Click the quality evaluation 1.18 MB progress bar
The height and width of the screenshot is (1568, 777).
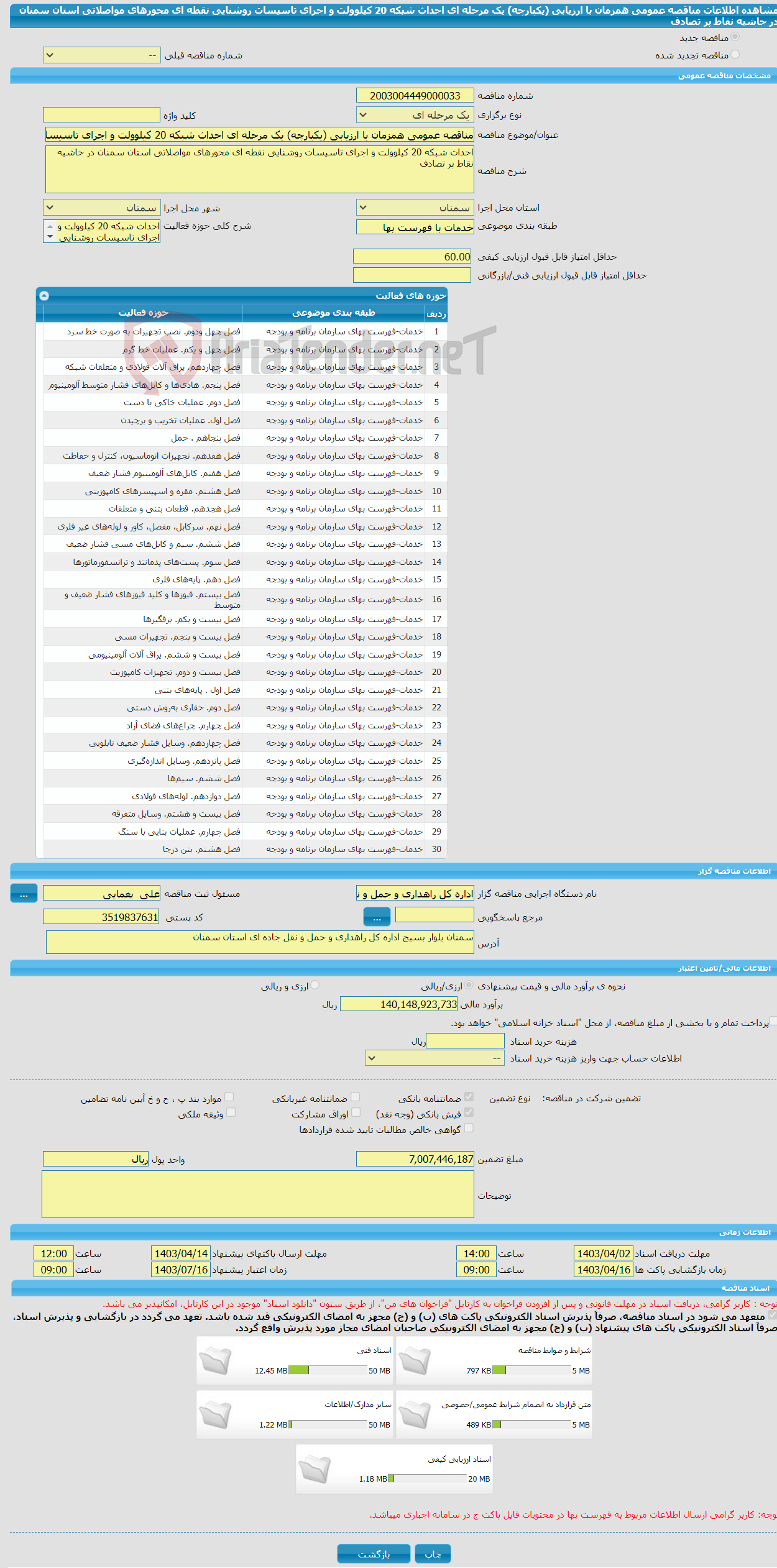pos(427,1479)
